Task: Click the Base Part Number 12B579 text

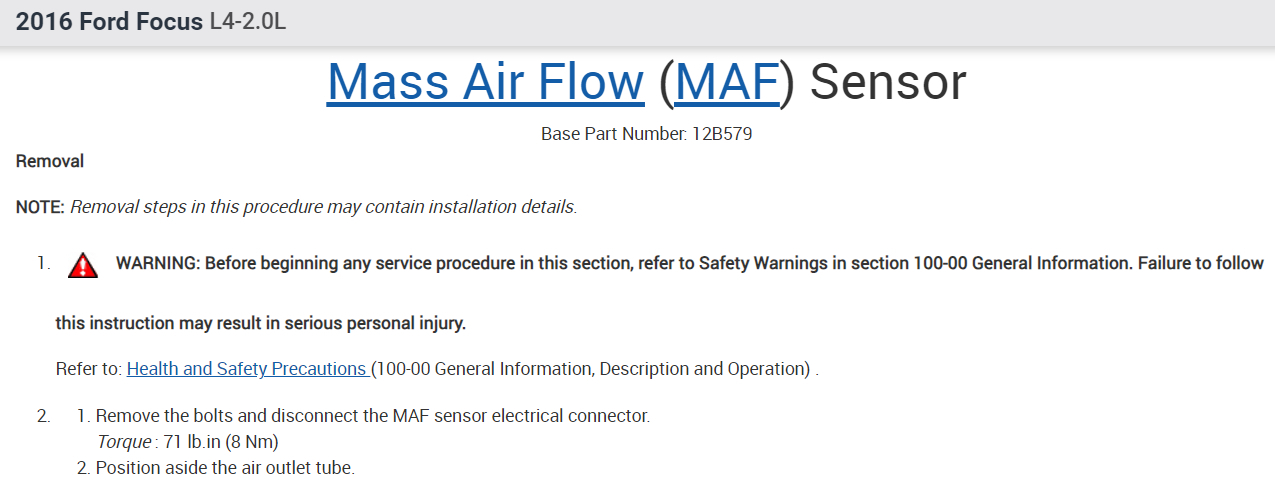Action: point(646,134)
